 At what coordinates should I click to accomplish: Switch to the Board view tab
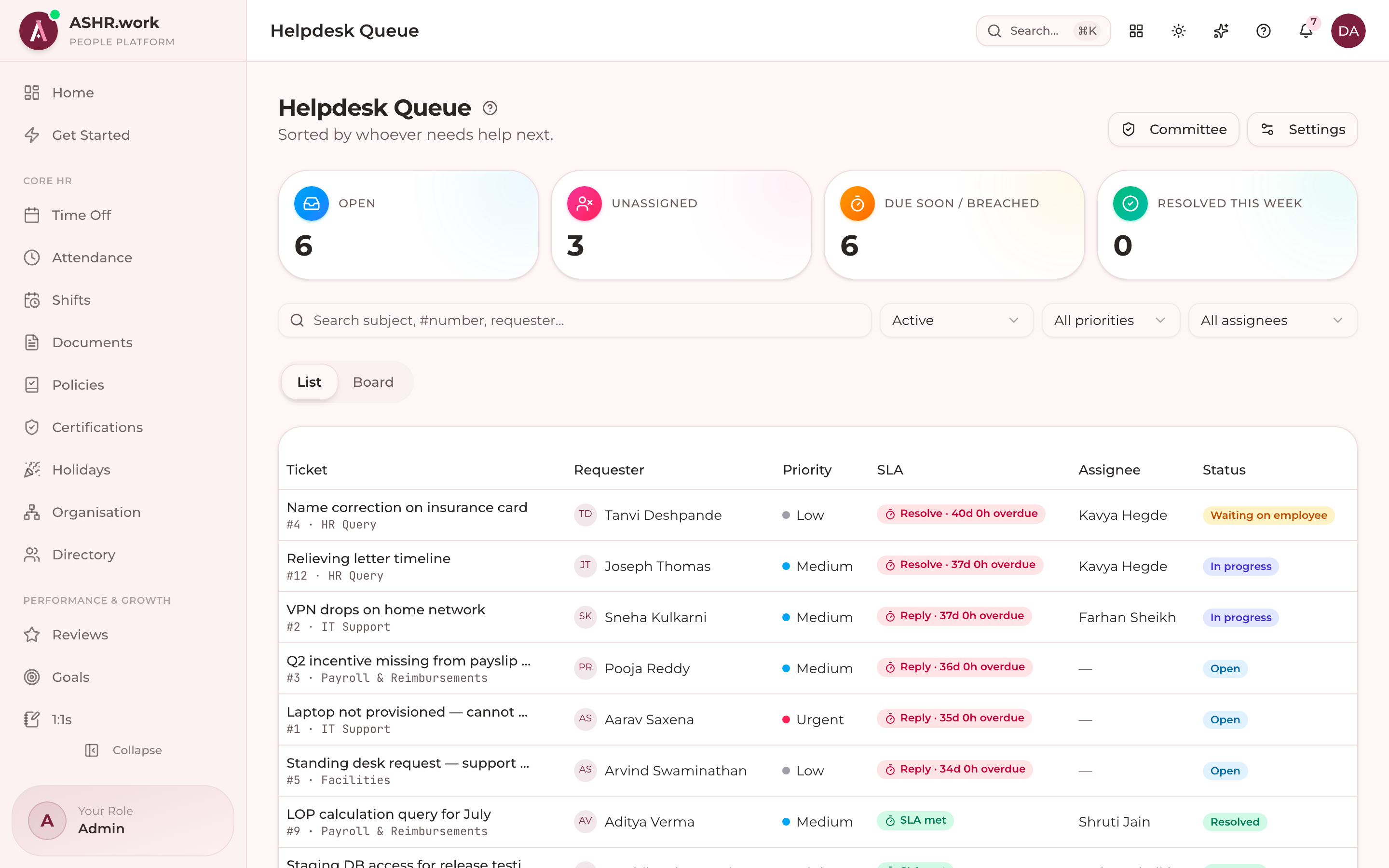[x=373, y=382]
